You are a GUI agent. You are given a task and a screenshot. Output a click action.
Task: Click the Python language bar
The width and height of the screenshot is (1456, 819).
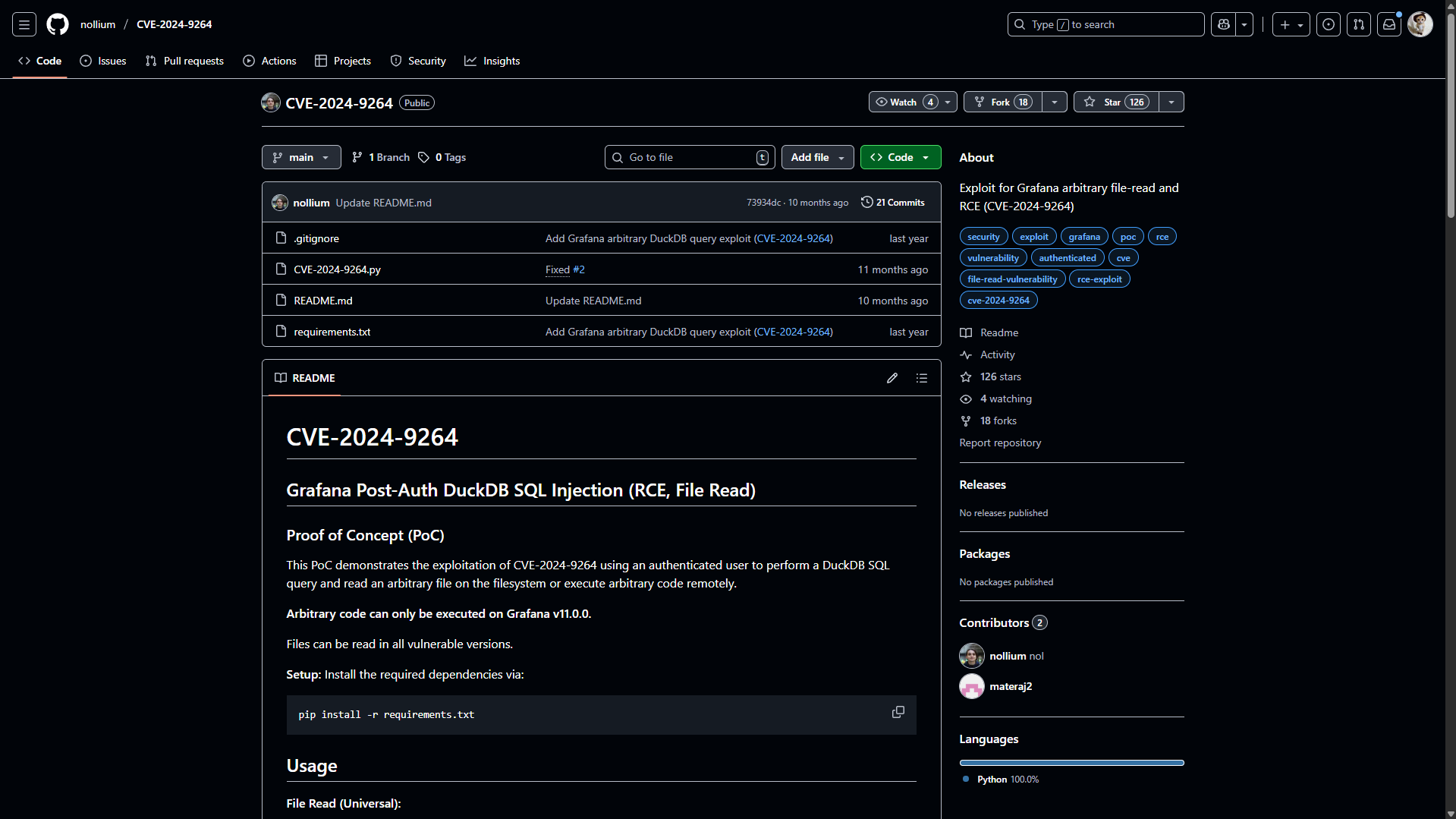point(1071,762)
